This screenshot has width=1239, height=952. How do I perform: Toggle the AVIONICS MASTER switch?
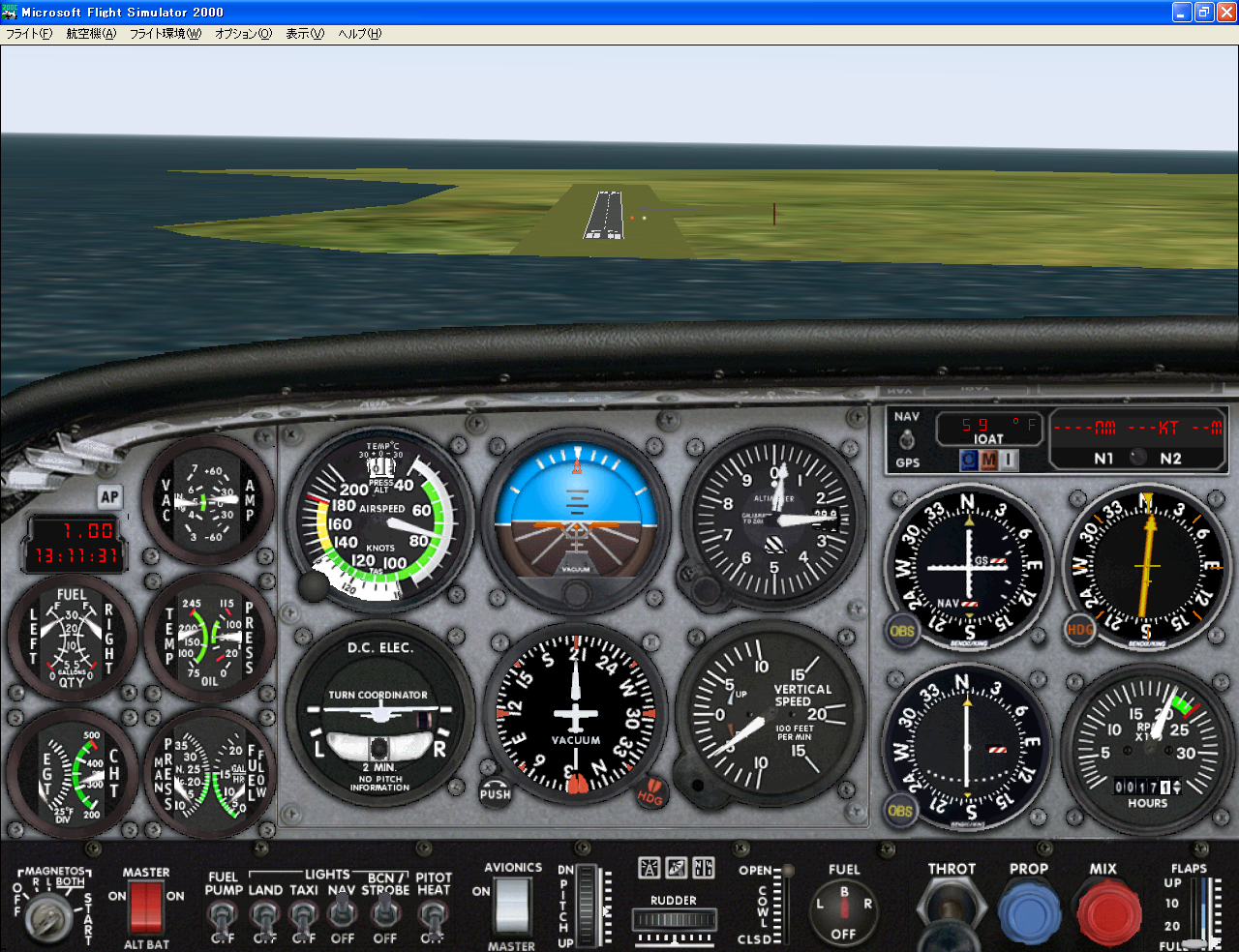(512, 907)
